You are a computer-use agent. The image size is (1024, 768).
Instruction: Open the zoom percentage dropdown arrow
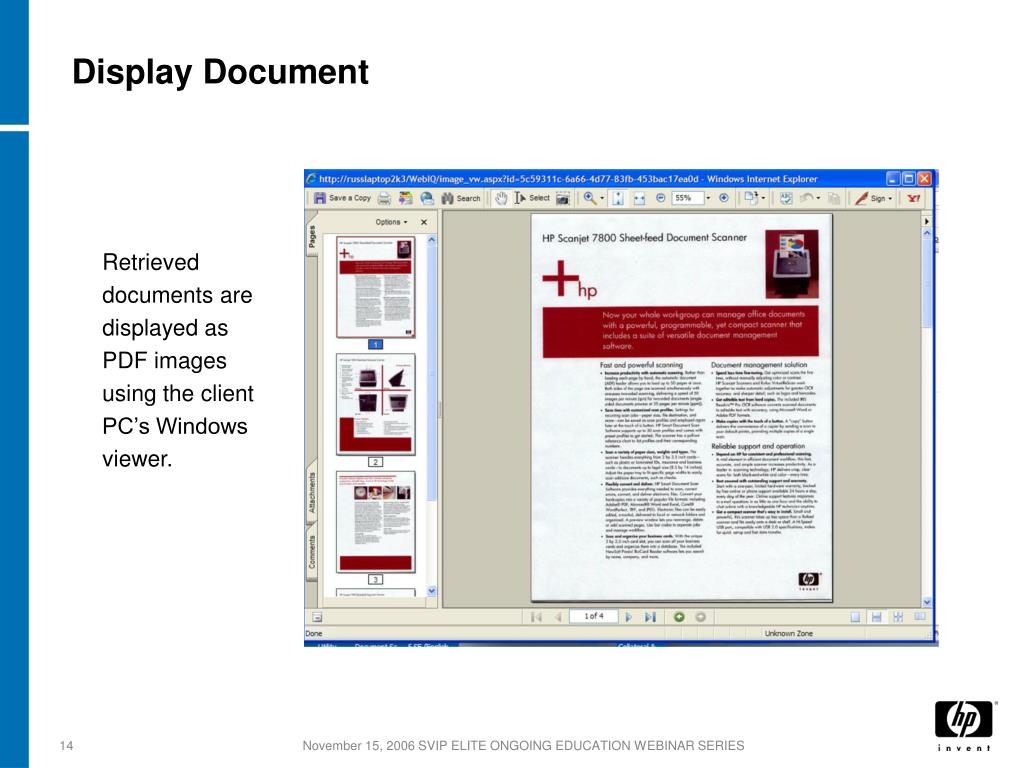[708, 198]
